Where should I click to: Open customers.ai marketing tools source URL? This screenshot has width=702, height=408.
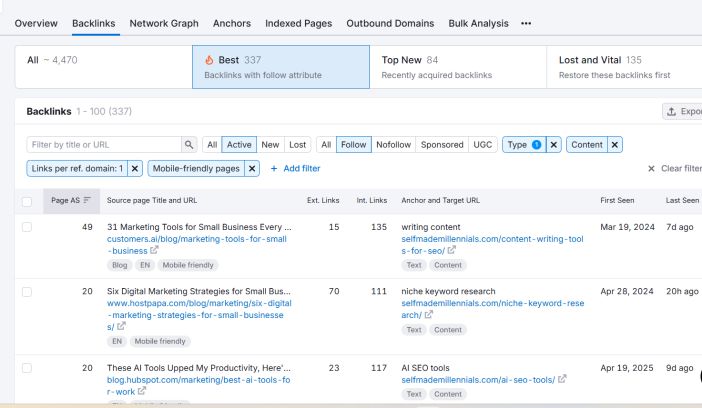coord(197,245)
